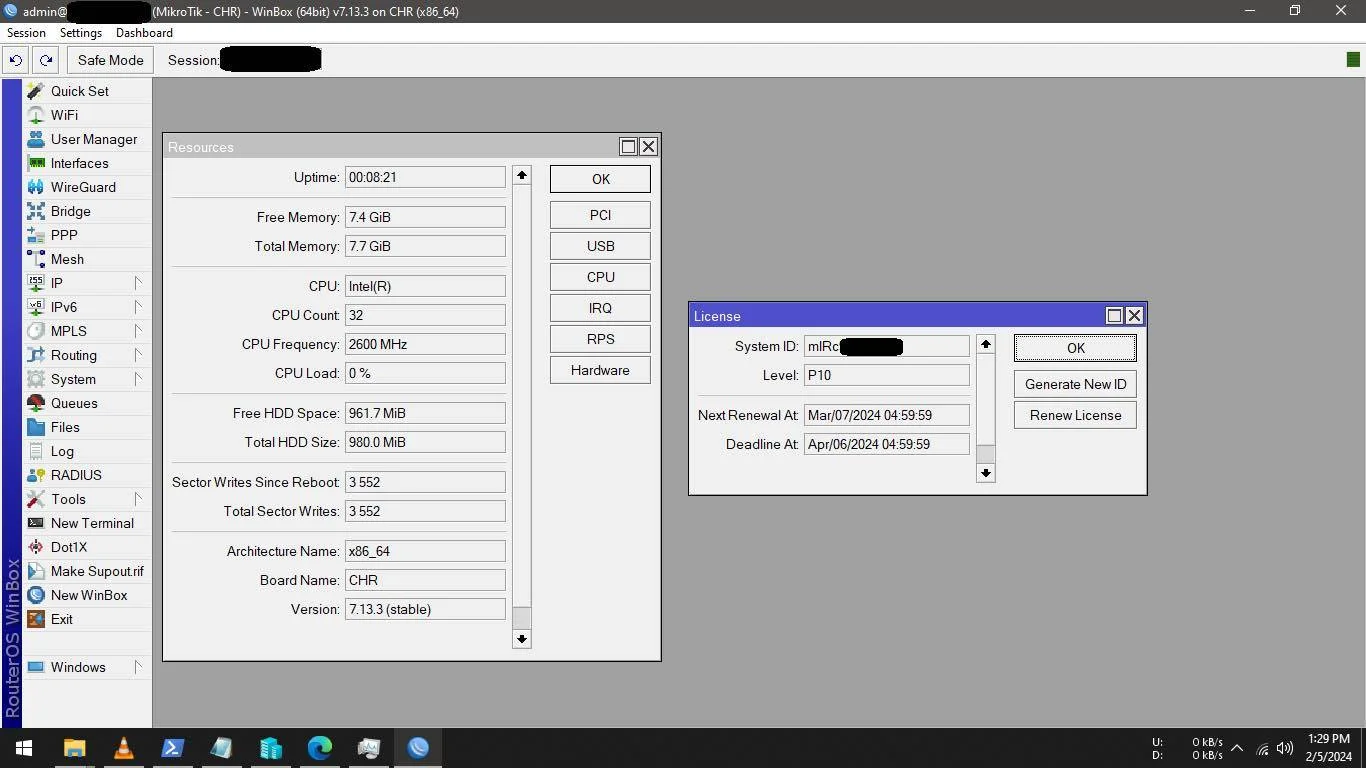
Task: Open the Session menu
Action: (x=26, y=33)
